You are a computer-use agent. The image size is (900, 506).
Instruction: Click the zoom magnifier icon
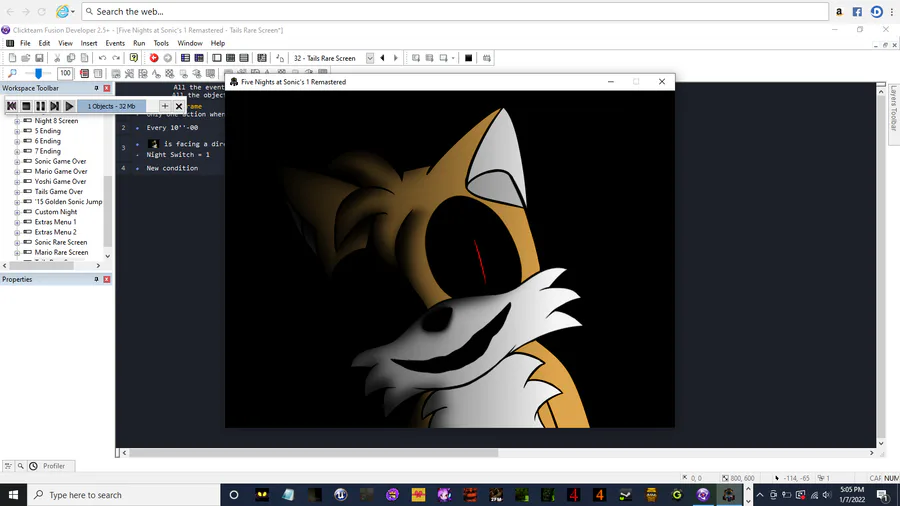pyautogui.click(x=12, y=73)
